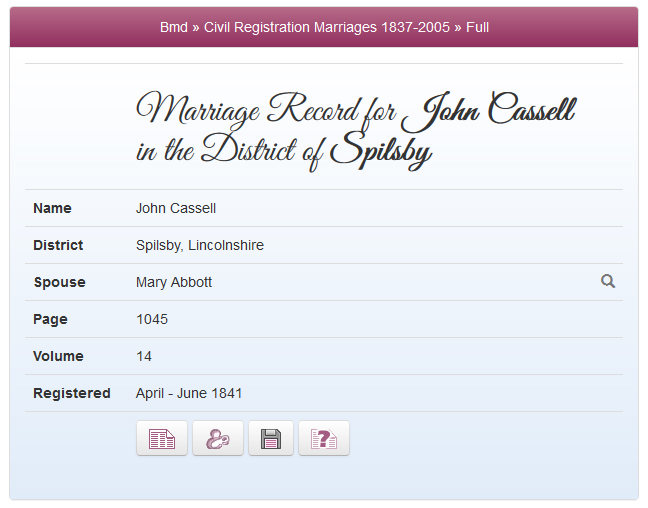Select page number 1045
The height and width of the screenshot is (508, 648).
pos(152,319)
